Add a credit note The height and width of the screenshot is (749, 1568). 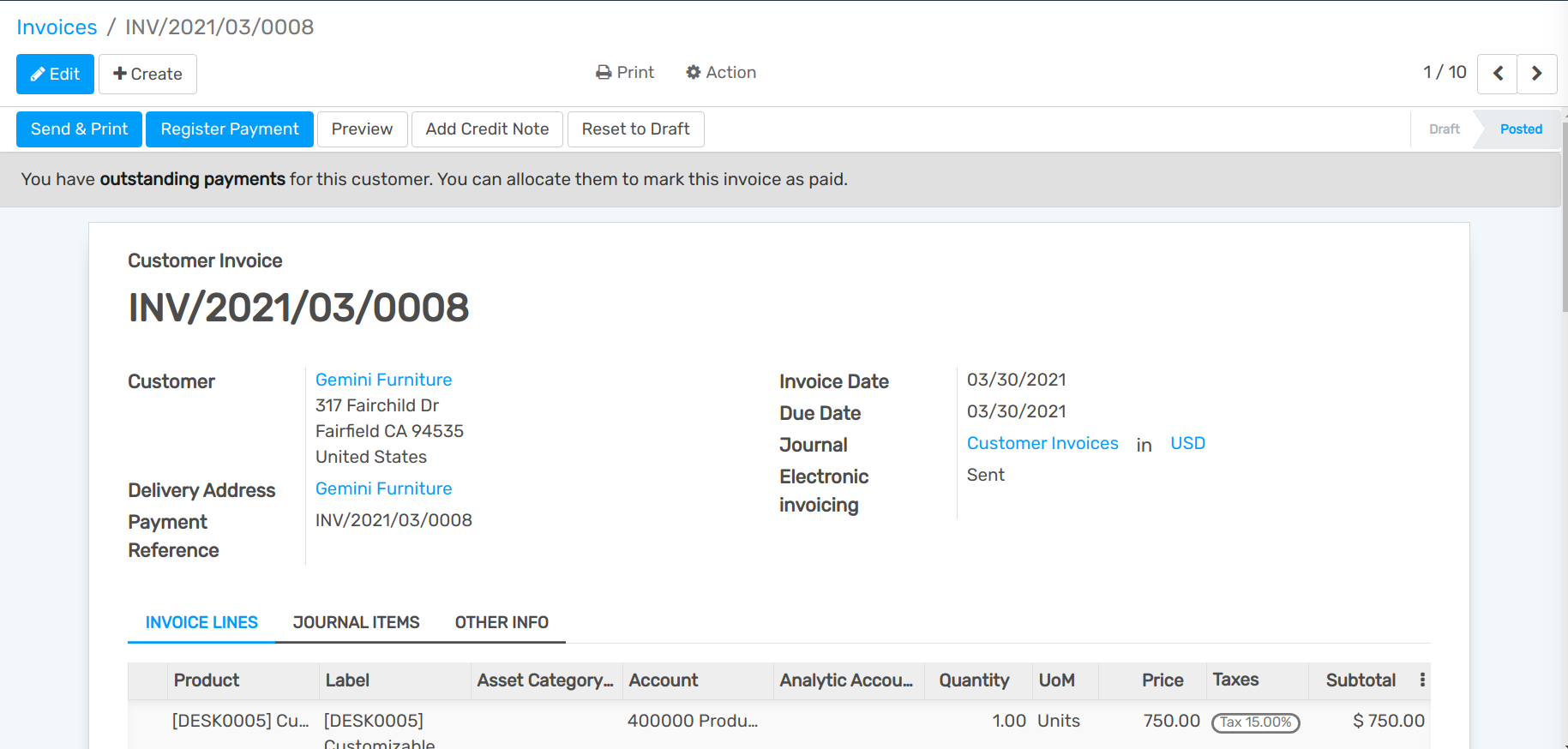coord(487,129)
